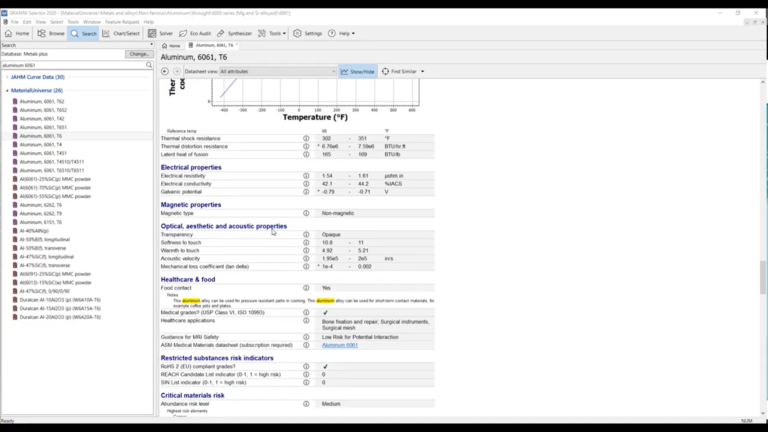The width and height of the screenshot is (768, 432).
Task: Go back with the datasheet back arrow
Action: (165, 72)
